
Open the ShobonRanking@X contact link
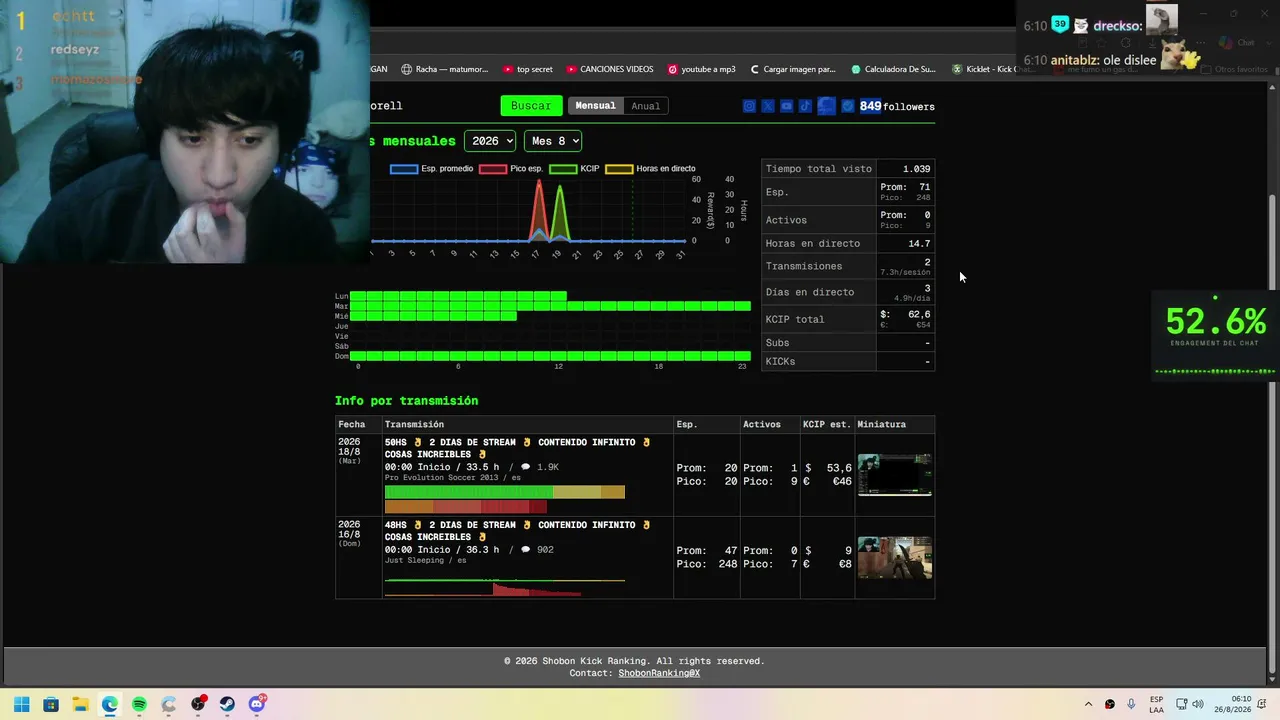coord(659,673)
